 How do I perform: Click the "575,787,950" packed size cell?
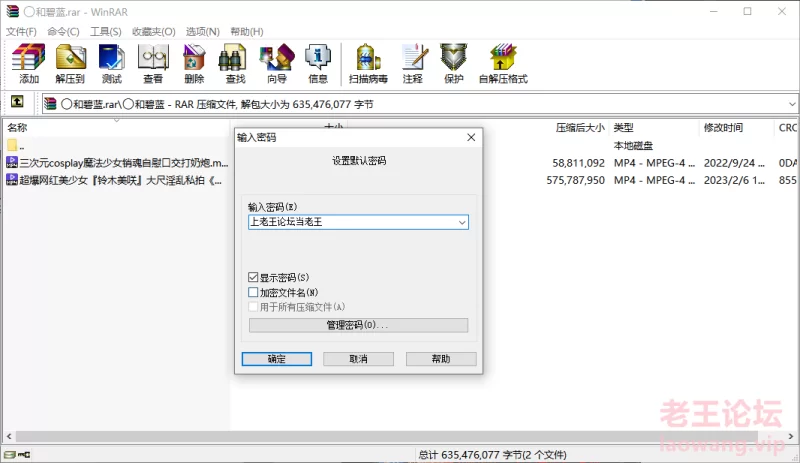575,180
